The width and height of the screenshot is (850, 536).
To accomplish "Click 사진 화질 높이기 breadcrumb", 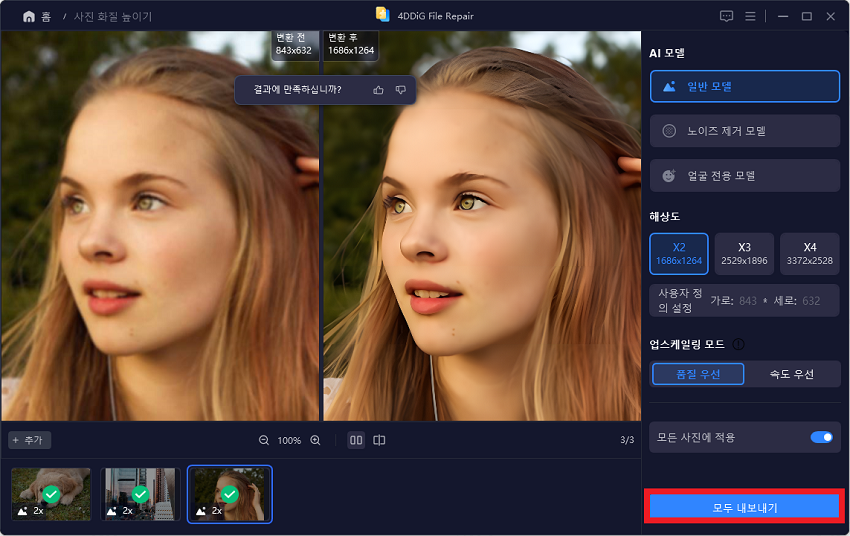I will click(113, 17).
